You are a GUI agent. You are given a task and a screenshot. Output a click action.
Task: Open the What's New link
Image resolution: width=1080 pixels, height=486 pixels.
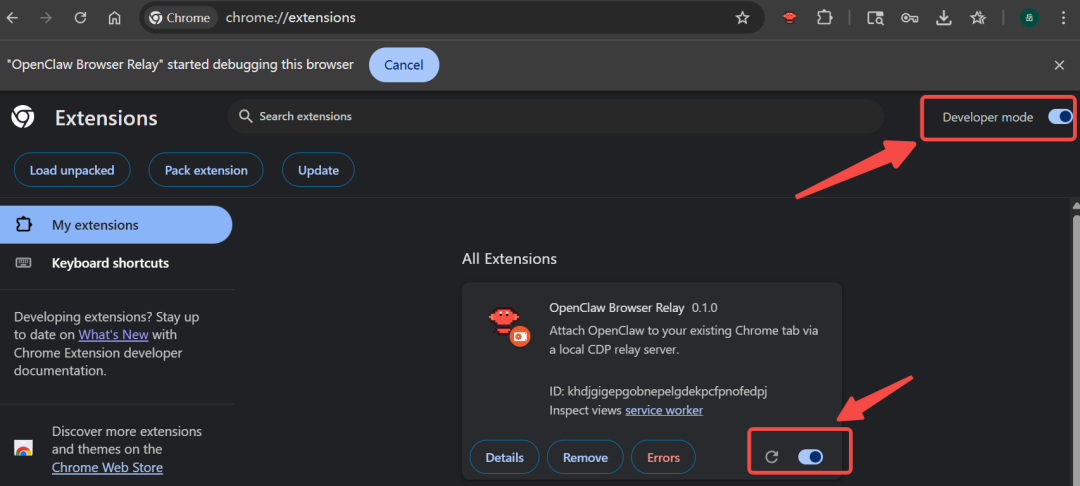[114, 335]
